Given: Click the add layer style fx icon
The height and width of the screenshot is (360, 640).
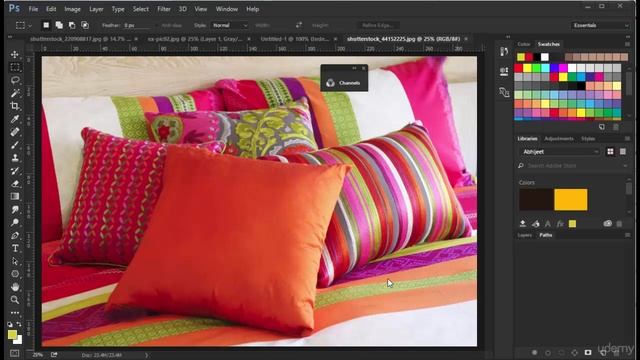Looking at the screenshot, I should [x=560, y=224].
